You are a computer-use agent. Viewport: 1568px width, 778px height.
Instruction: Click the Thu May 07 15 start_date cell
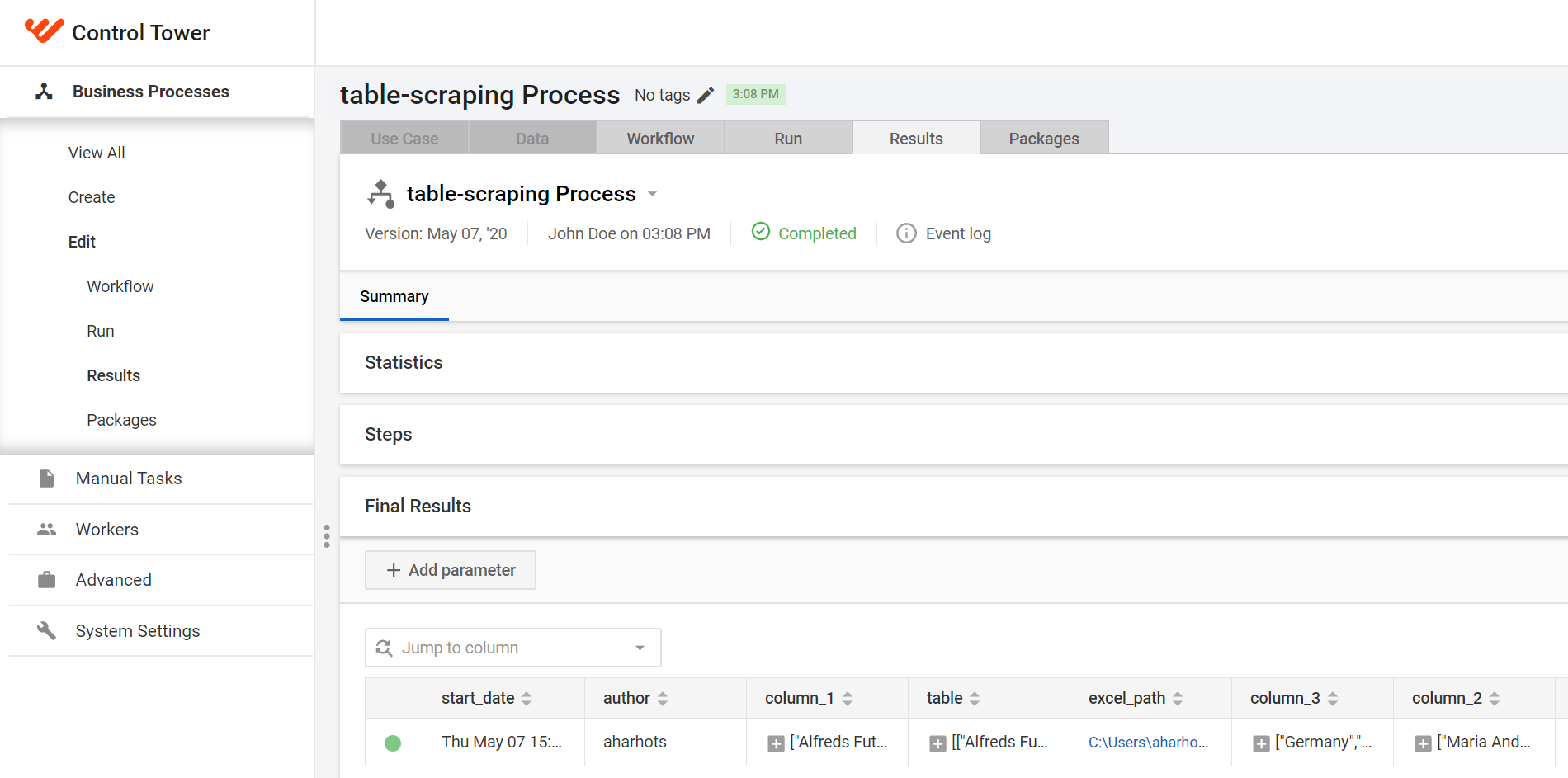pos(502,742)
